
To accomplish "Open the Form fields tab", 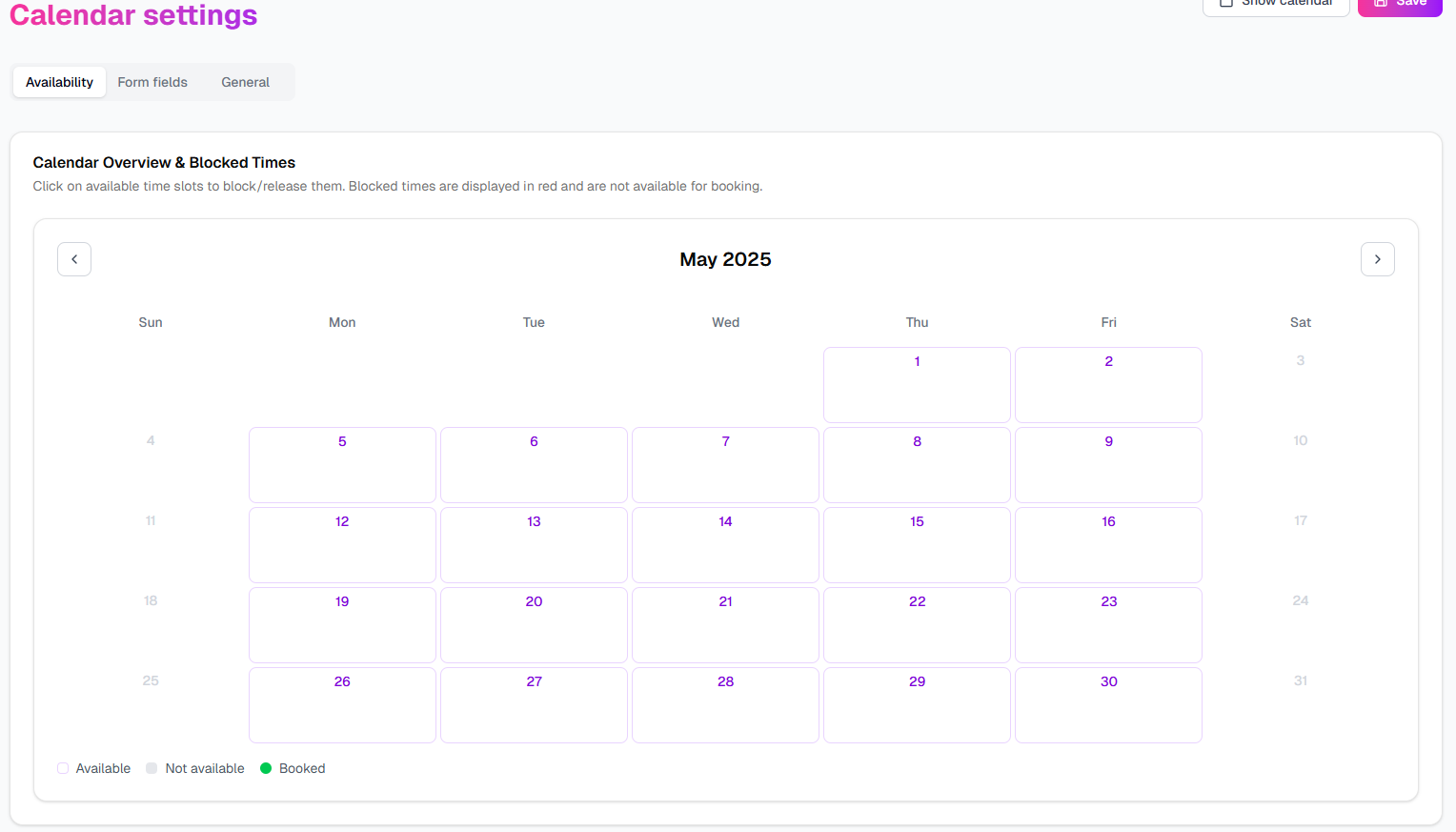I will [152, 82].
